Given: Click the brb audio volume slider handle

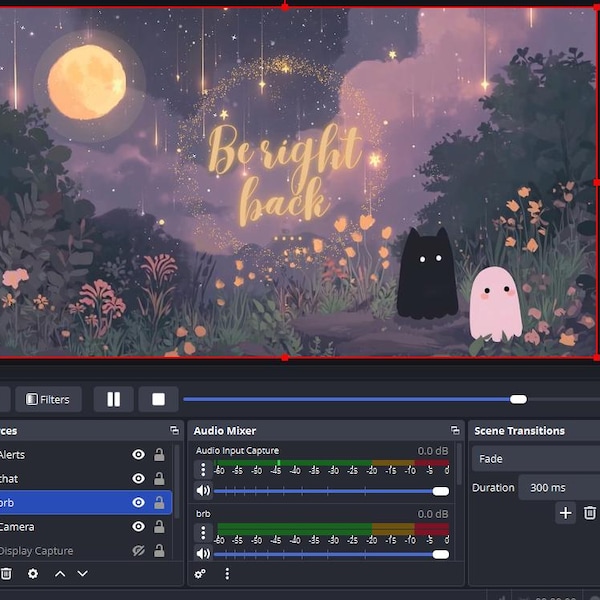Looking at the screenshot, I should (440, 554).
